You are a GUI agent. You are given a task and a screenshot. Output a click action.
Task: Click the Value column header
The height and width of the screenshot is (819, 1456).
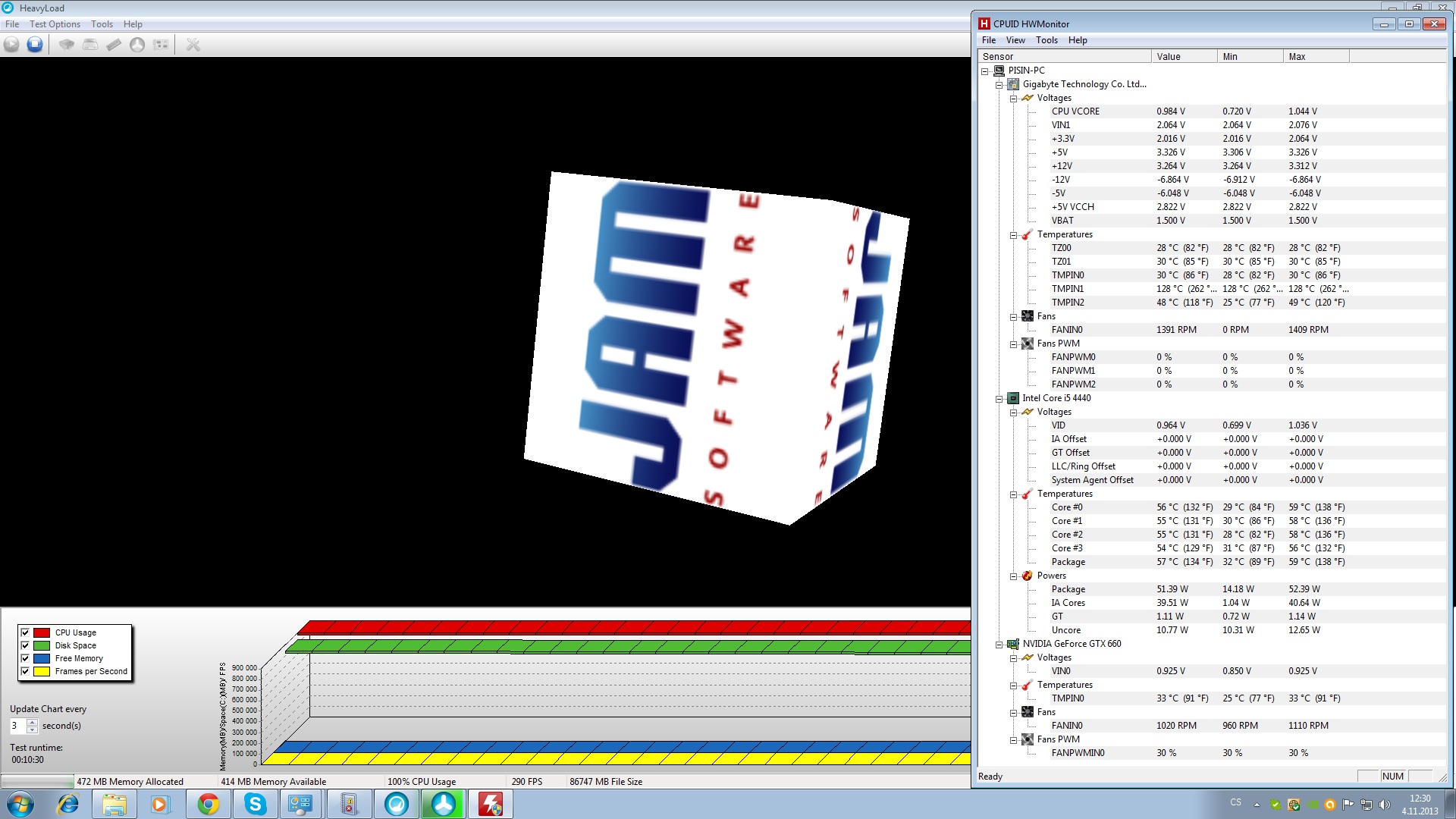click(1184, 57)
